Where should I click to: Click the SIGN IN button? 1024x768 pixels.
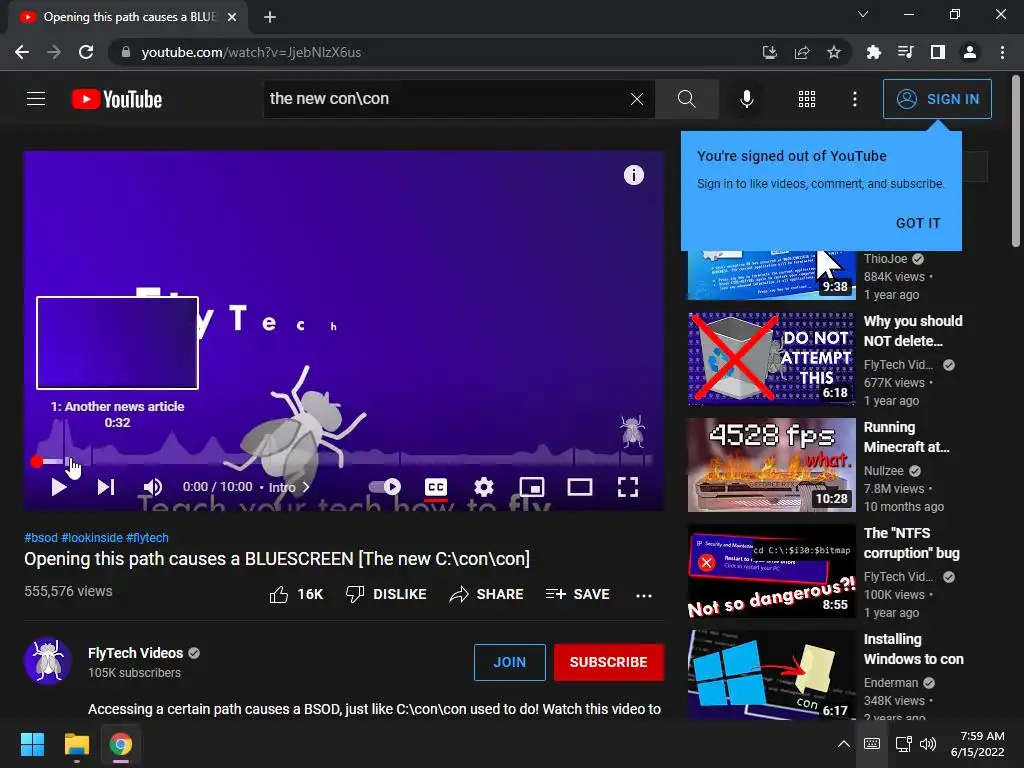point(937,99)
